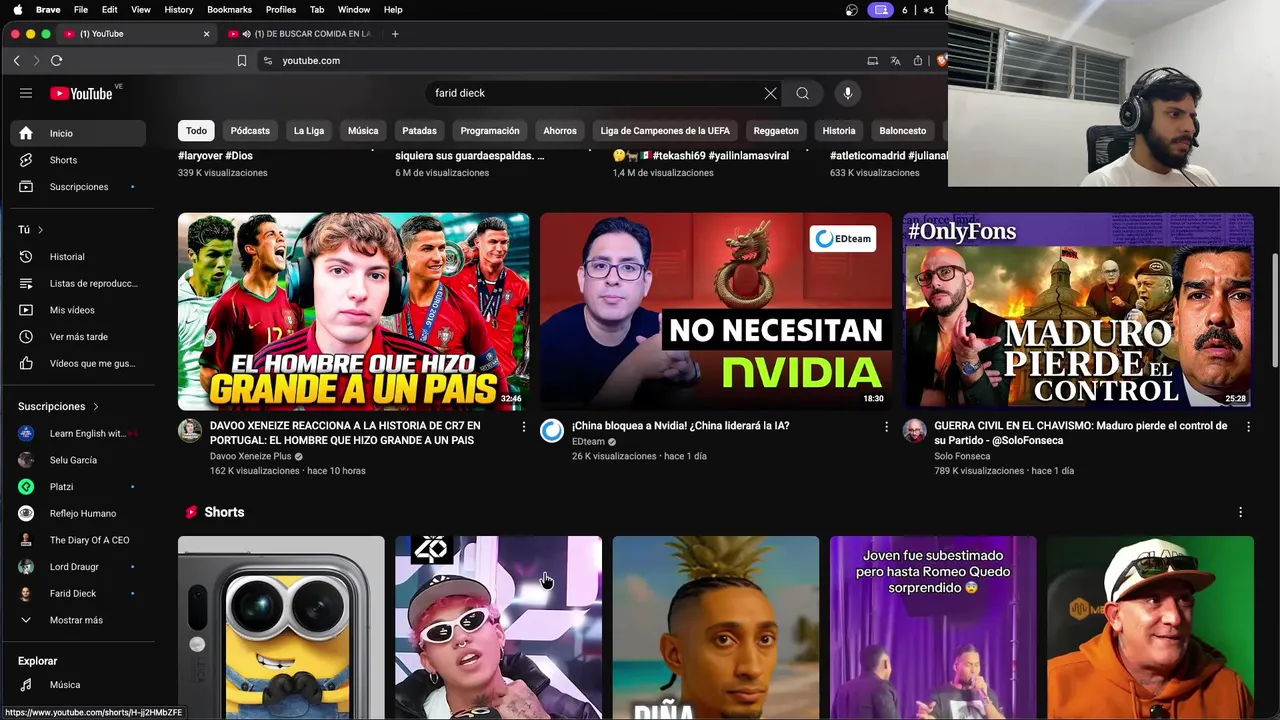Screen dimensions: 1280x720
Task: Select the Patadas filter chip
Action: pos(419,131)
